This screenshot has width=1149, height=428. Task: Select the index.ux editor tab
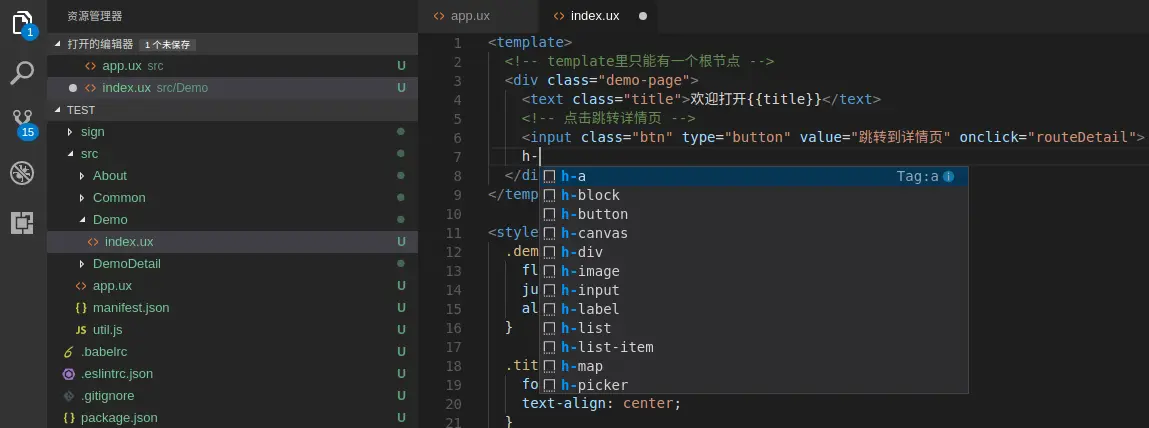tap(598, 16)
